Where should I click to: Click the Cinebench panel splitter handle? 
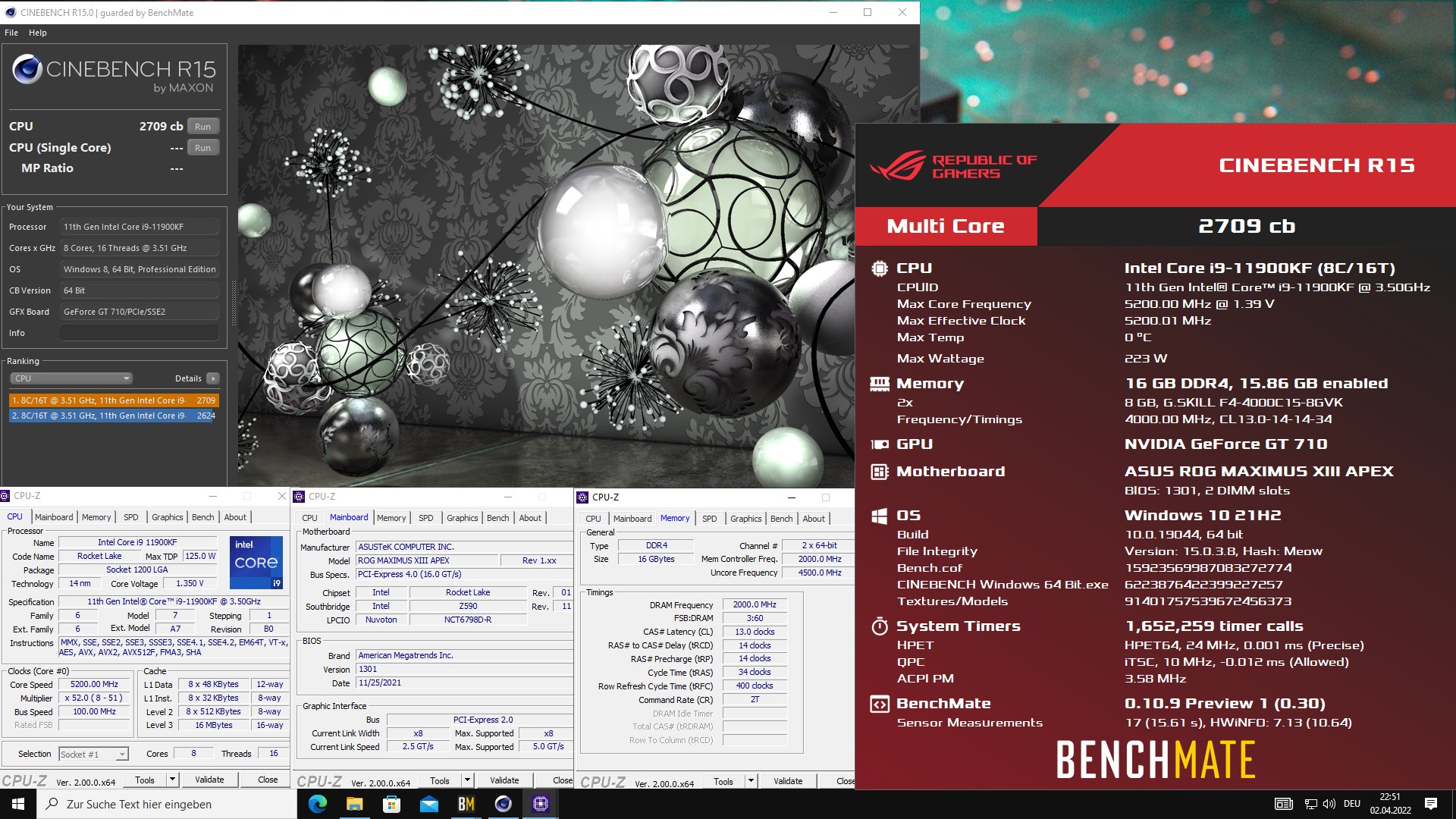tap(233, 303)
